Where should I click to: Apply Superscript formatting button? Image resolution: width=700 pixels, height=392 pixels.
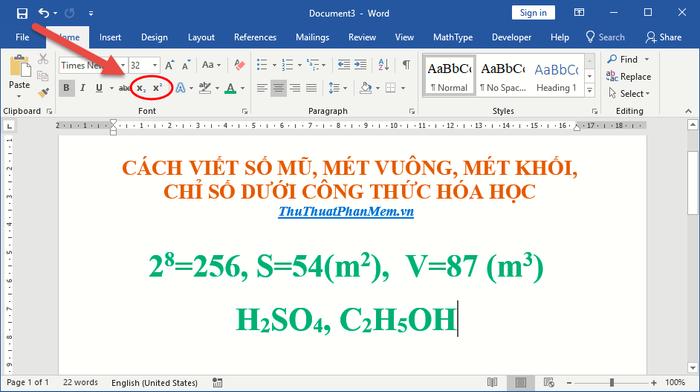[158, 88]
